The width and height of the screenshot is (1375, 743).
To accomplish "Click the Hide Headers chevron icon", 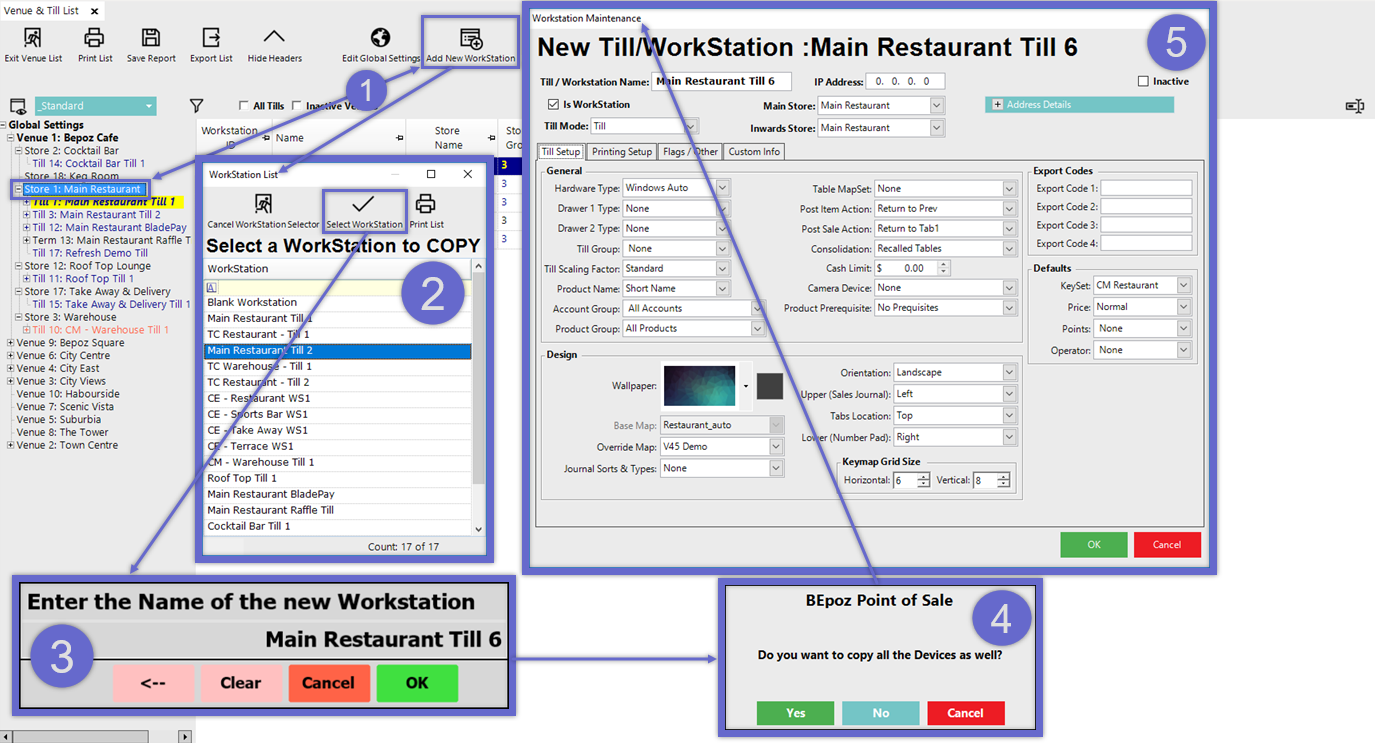I will (274, 39).
